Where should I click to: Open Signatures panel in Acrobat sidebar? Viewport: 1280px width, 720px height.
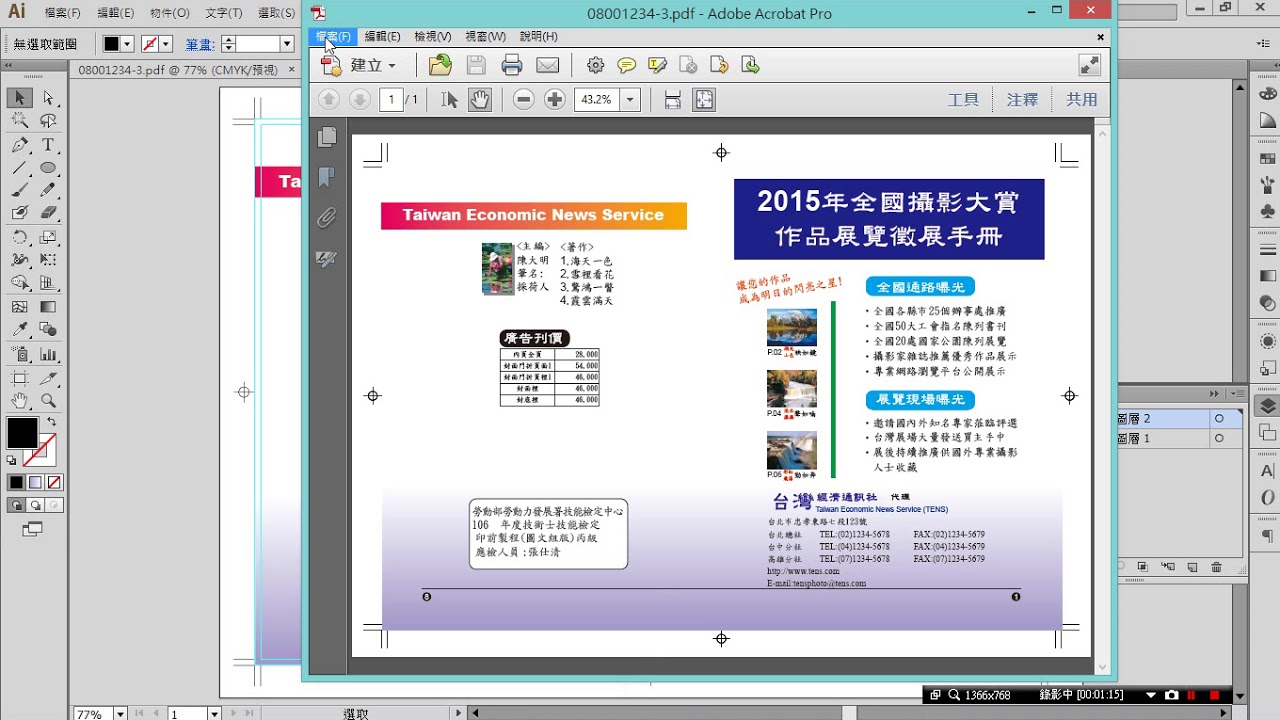tap(326, 259)
